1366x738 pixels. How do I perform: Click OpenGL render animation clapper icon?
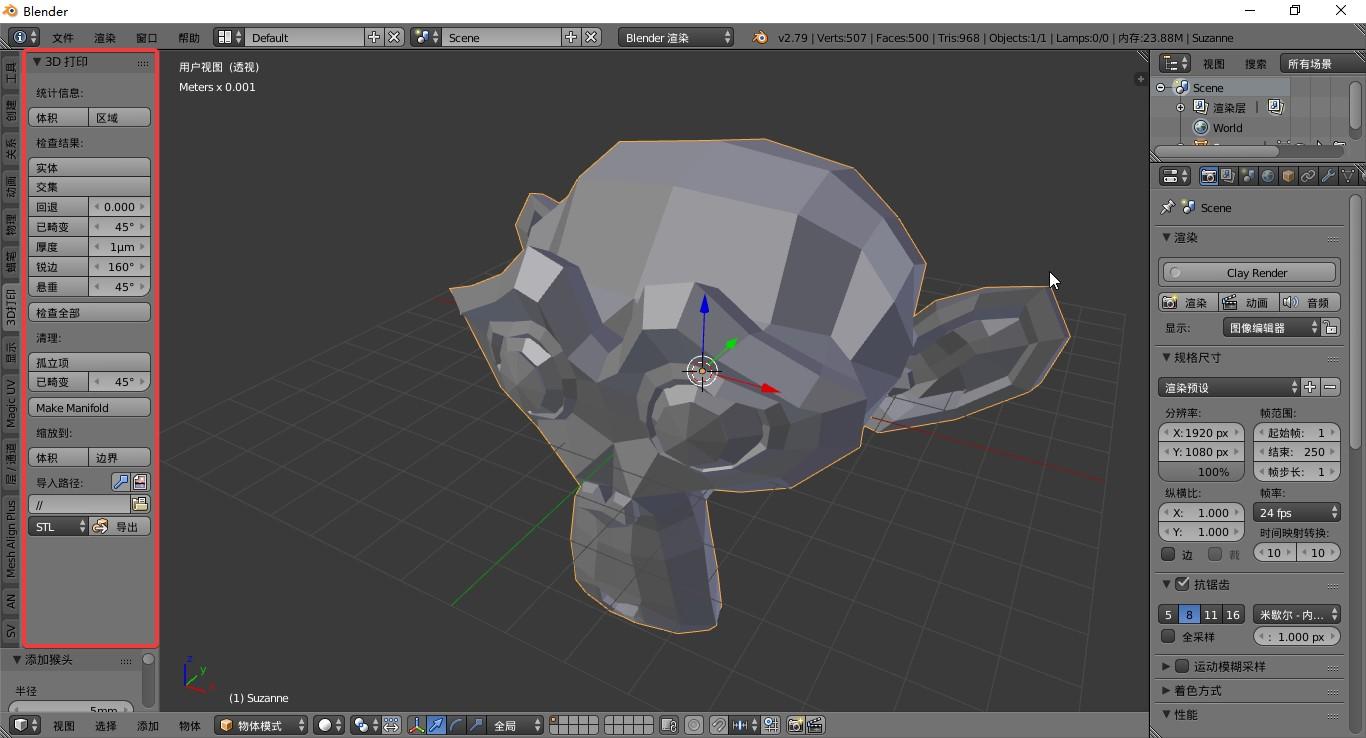(815, 725)
